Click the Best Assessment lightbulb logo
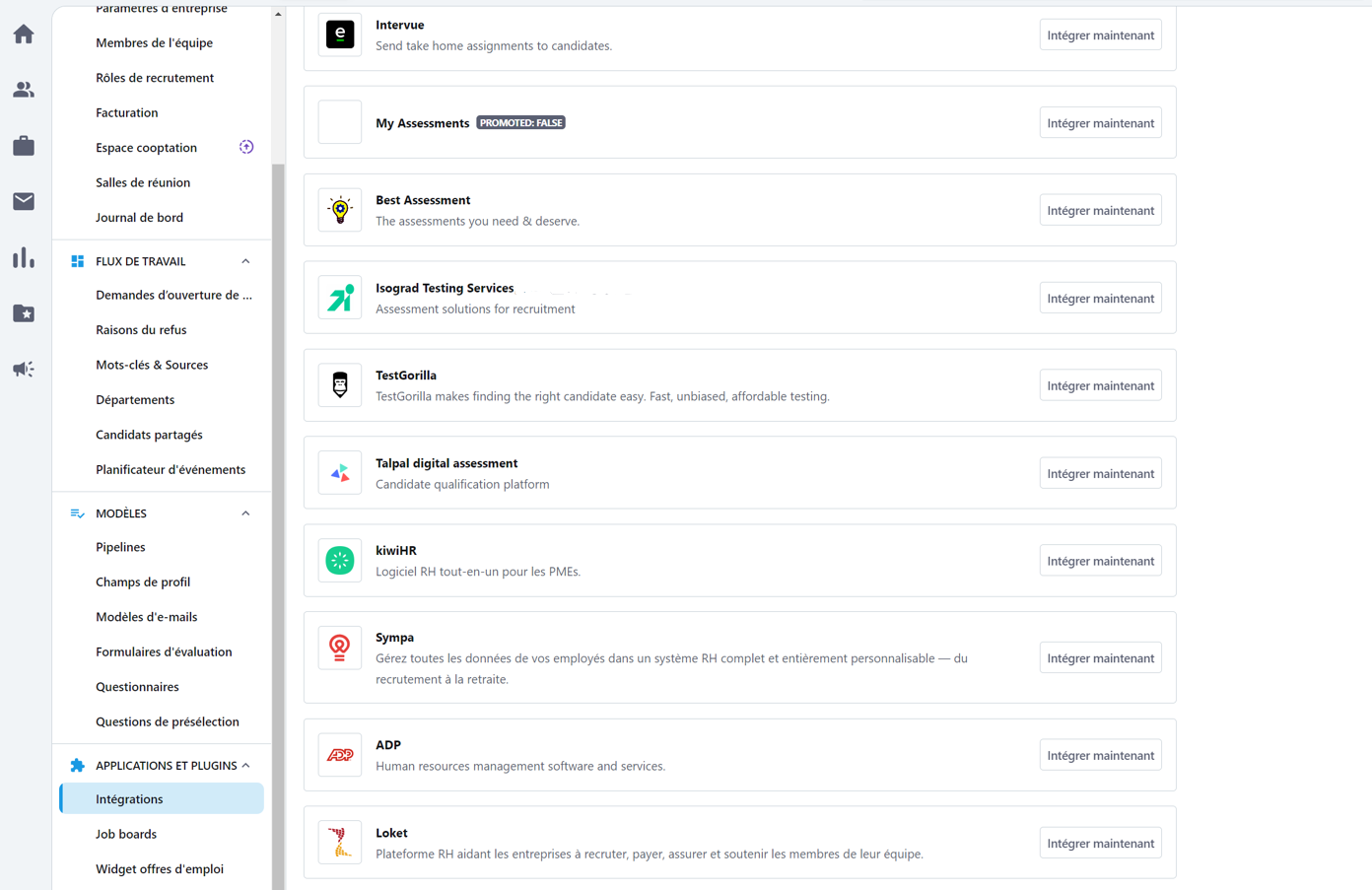 340,210
